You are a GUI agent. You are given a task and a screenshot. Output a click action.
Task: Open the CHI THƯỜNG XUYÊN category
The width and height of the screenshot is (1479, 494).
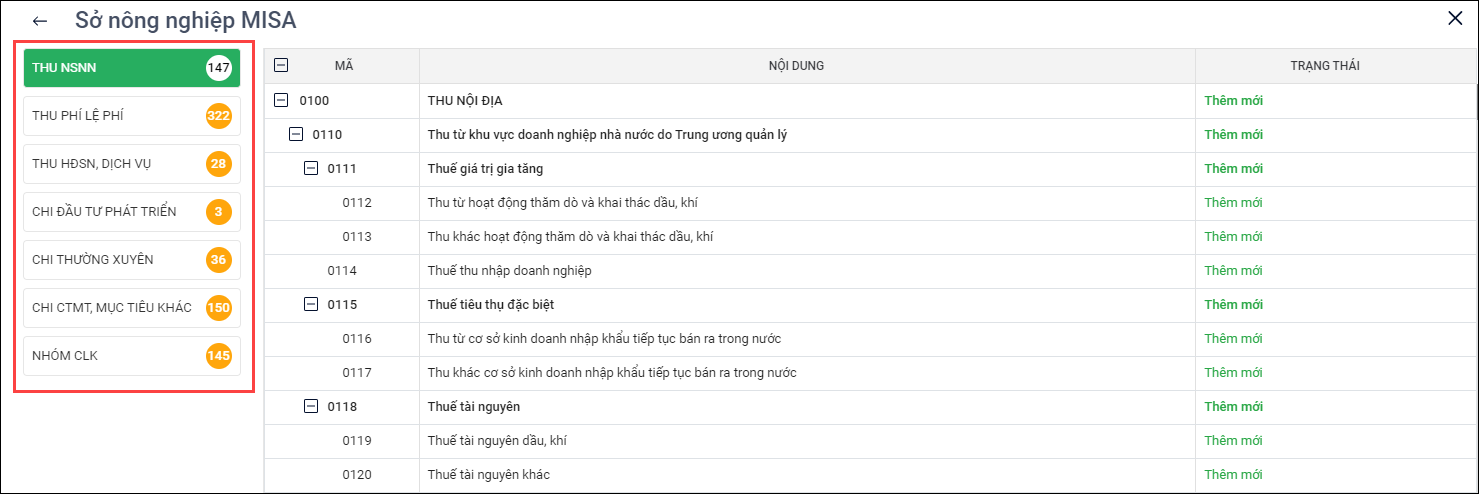click(x=132, y=259)
